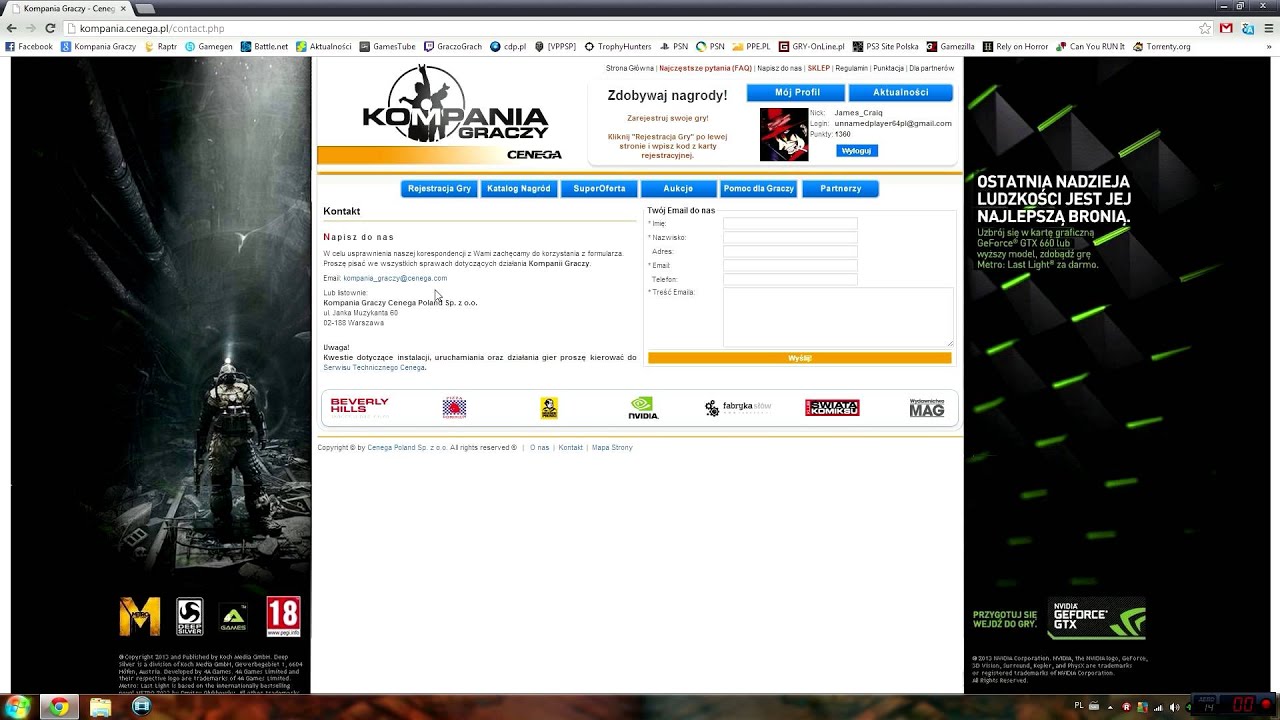Open the TrophyHunters bookmark
The height and width of the screenshot is (720, 1280).
coord(618,47)
